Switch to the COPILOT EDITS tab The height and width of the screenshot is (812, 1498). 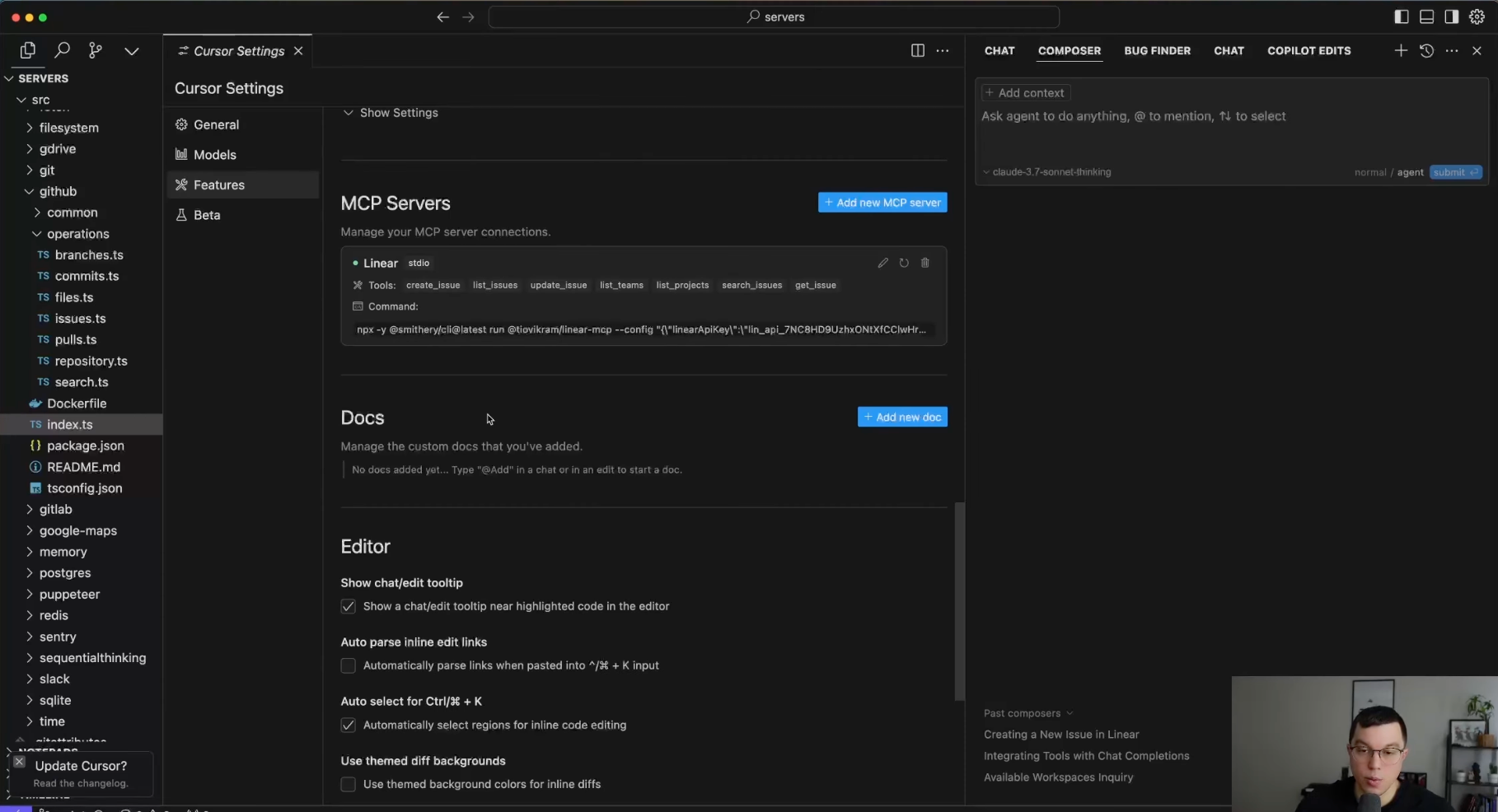(x=1308, y=50)
